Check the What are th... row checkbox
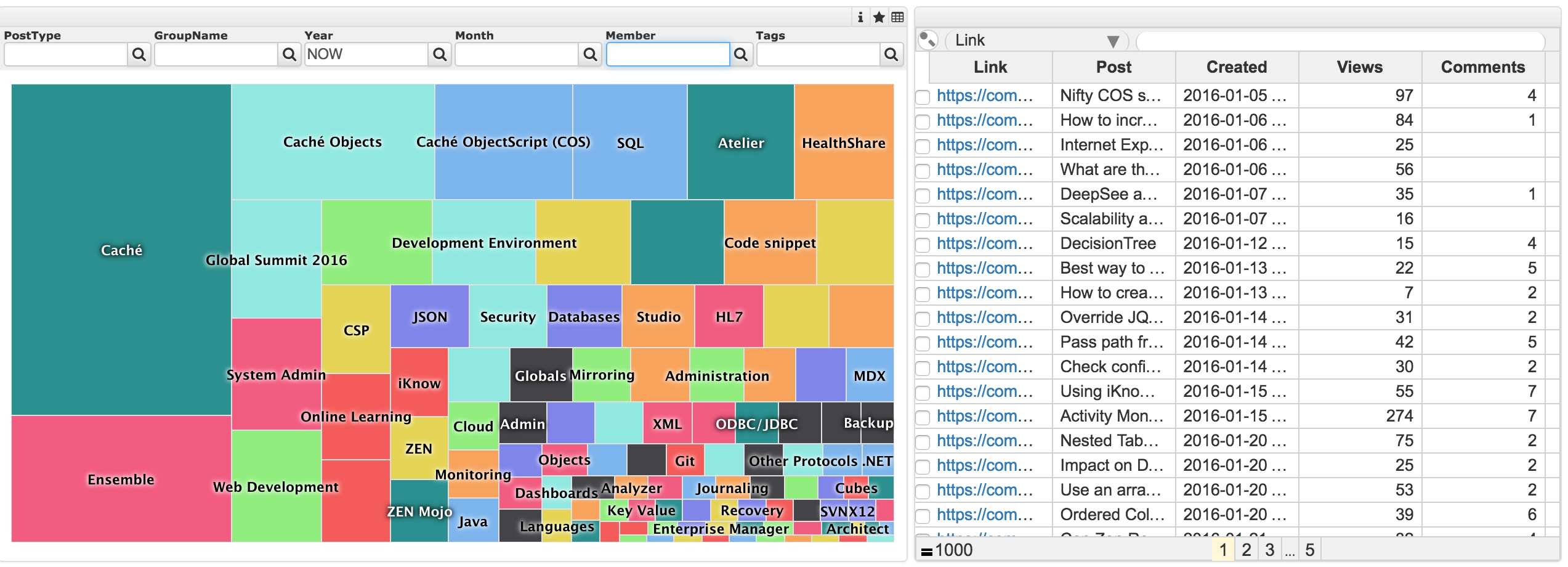This screenshot has width=1568, height=567. click(923, 171)
